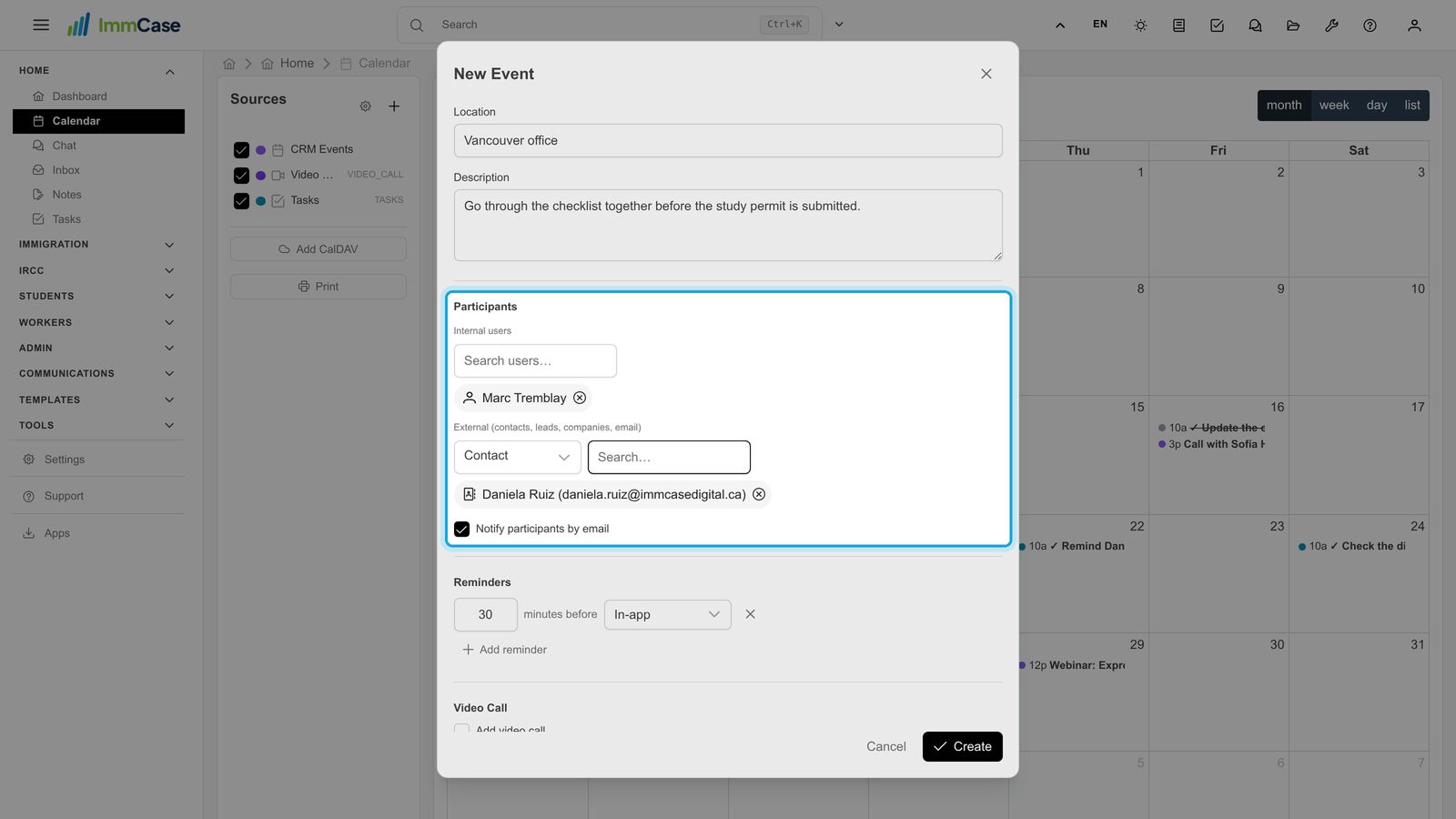Viewport: 1456px width, 819px height.
Task: Uncheck Notify participants by email
Action: click(462, 529)
